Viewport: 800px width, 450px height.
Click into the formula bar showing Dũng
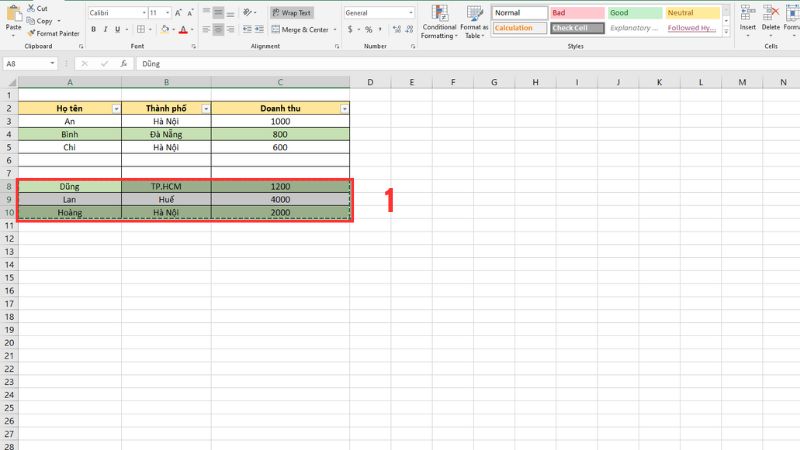tap(467, 64)
